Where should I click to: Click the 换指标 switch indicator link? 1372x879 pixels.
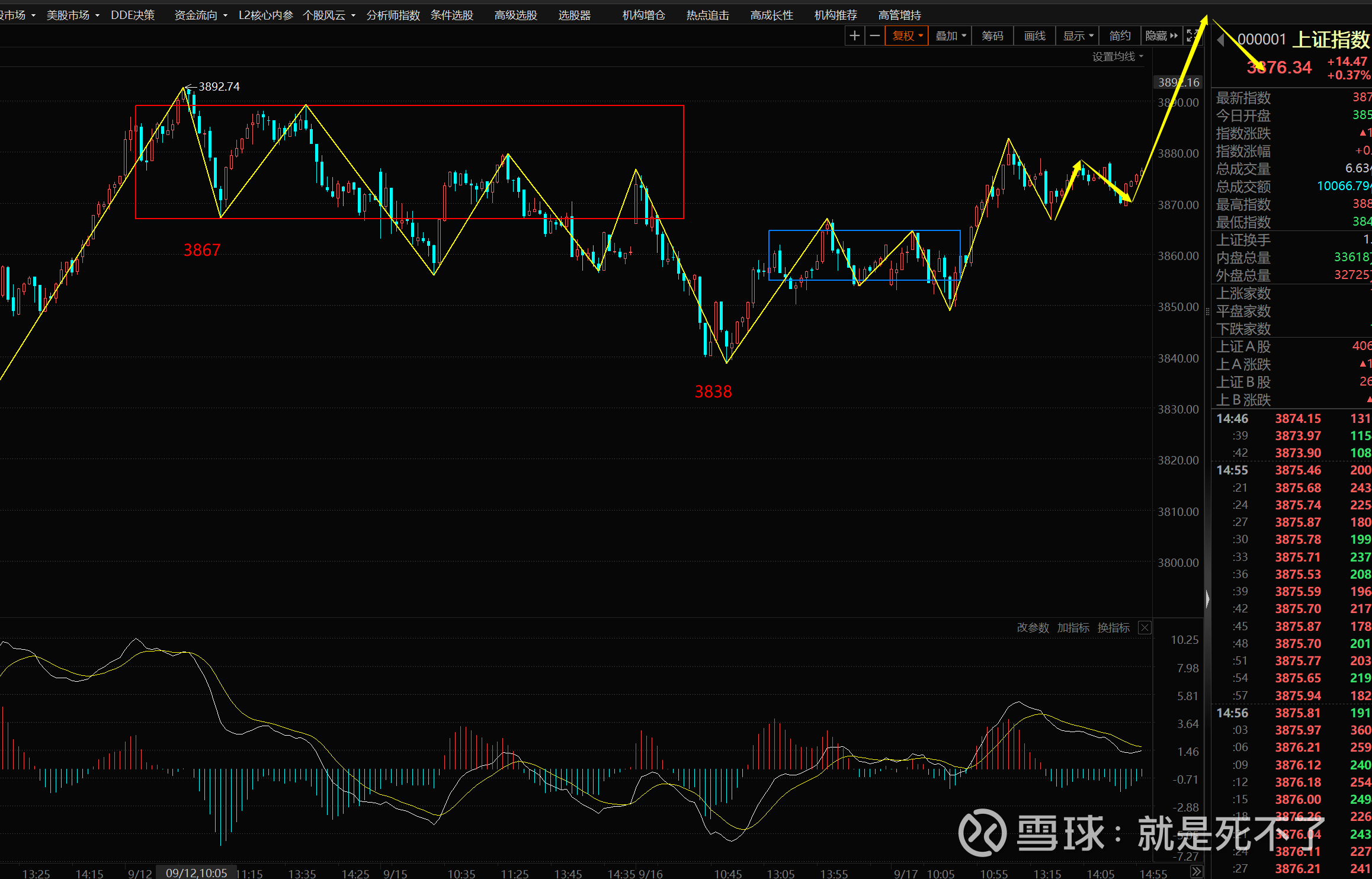coord(1113,628)
